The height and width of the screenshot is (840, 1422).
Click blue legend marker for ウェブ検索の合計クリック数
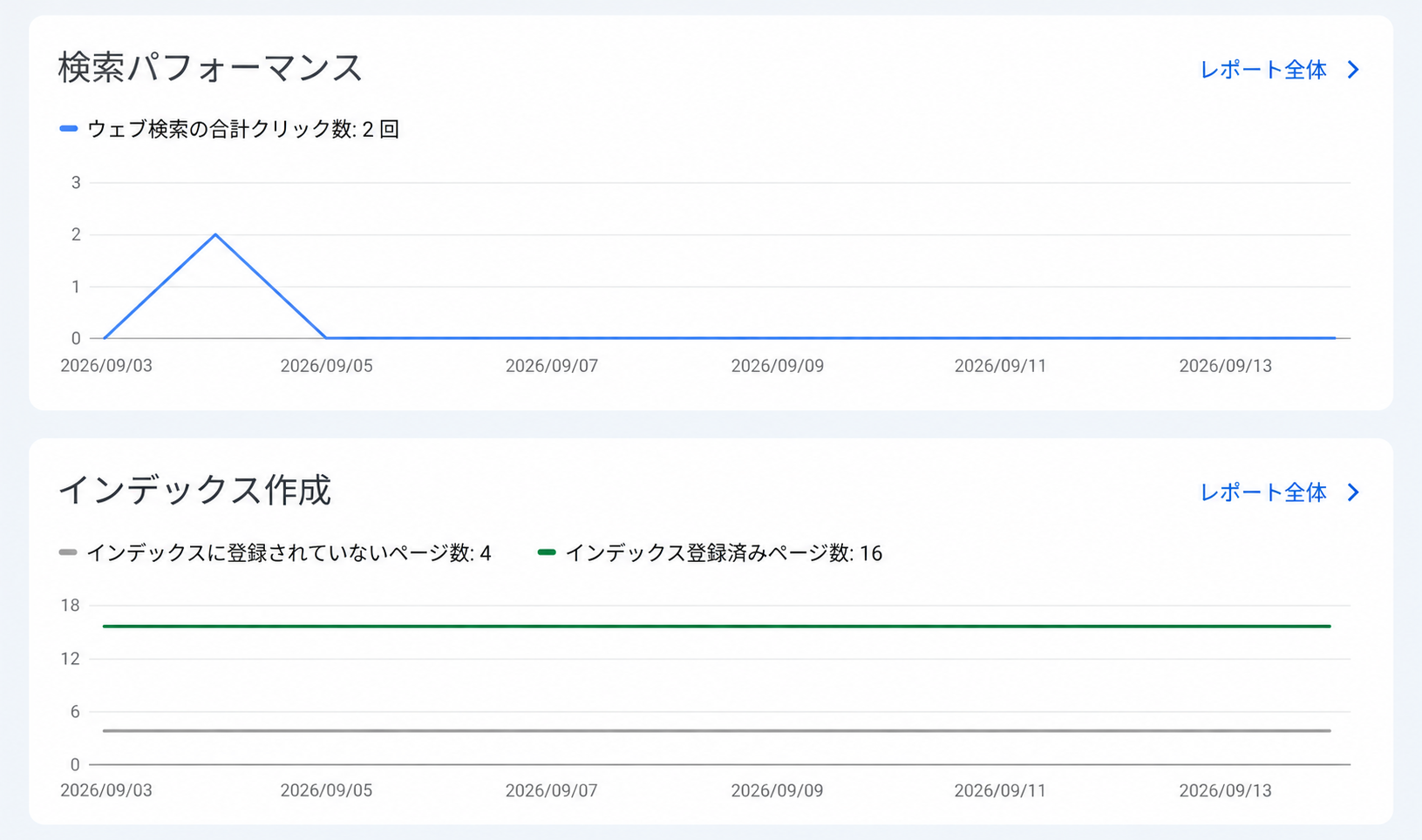69,129
